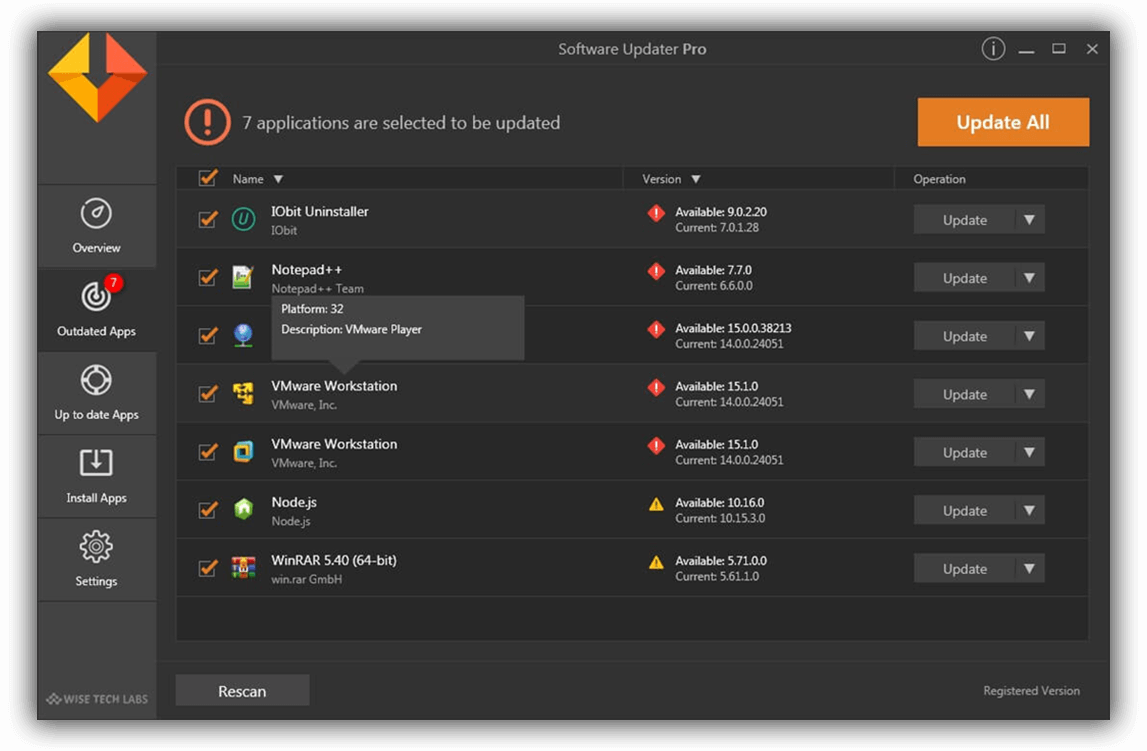The height and width of the screenshot is (751, 1147).
Task: Update the VMware Player row
Action: 964,336
